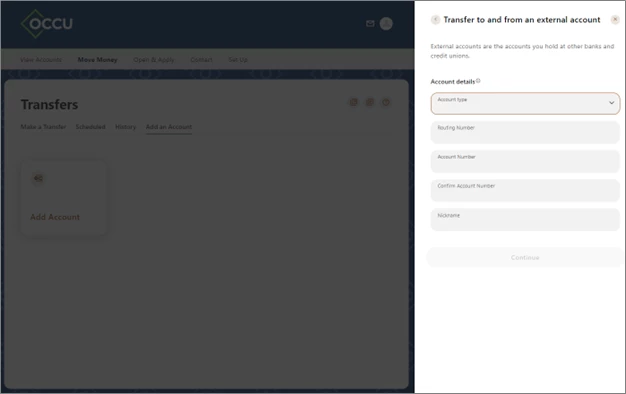Open the messages envelope icon
Screen dimensions: 626x394
370,24
